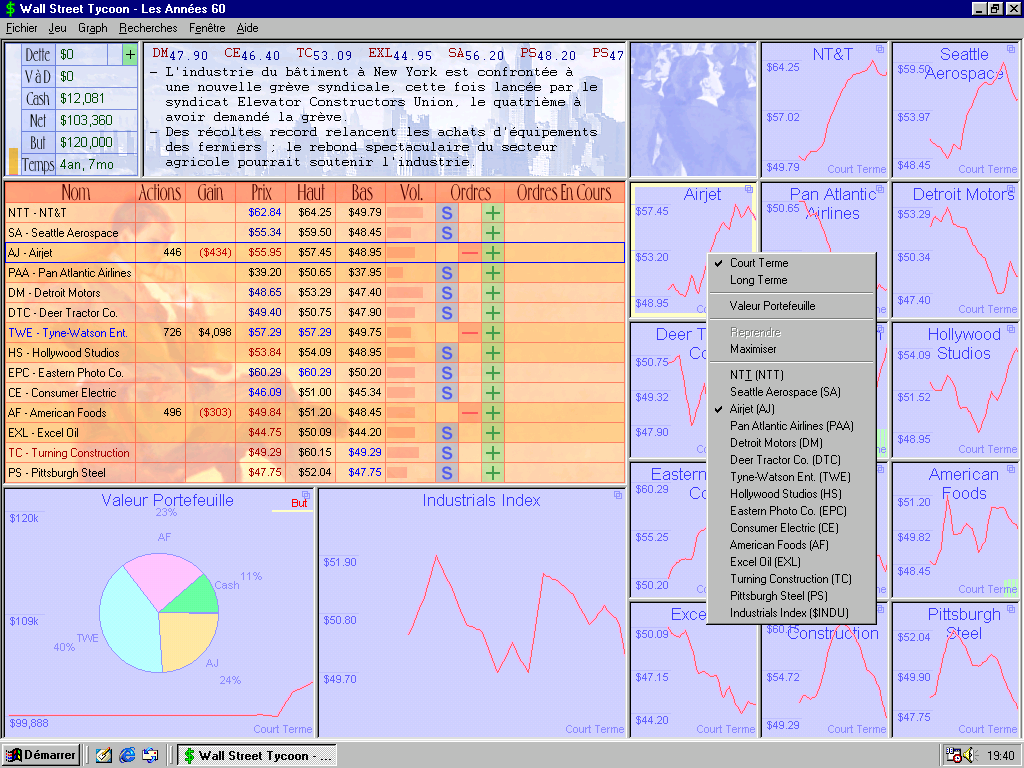Click the sell S icon for Pittsburgh Steel row
Screen dimensions: 1024x768
(x=447, y=473)
